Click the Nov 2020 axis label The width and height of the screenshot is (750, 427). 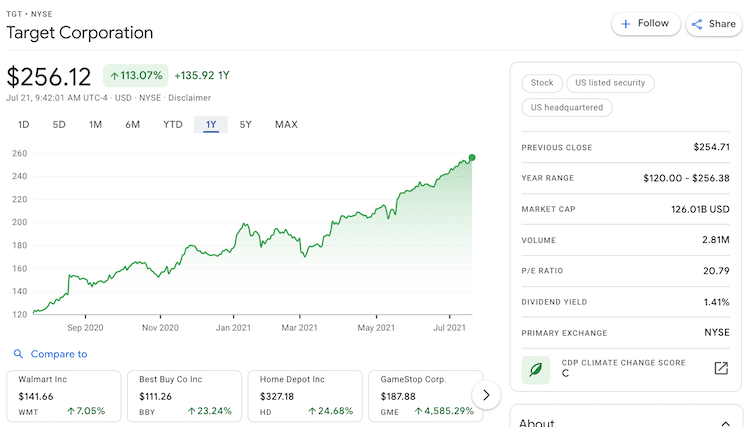160,328
